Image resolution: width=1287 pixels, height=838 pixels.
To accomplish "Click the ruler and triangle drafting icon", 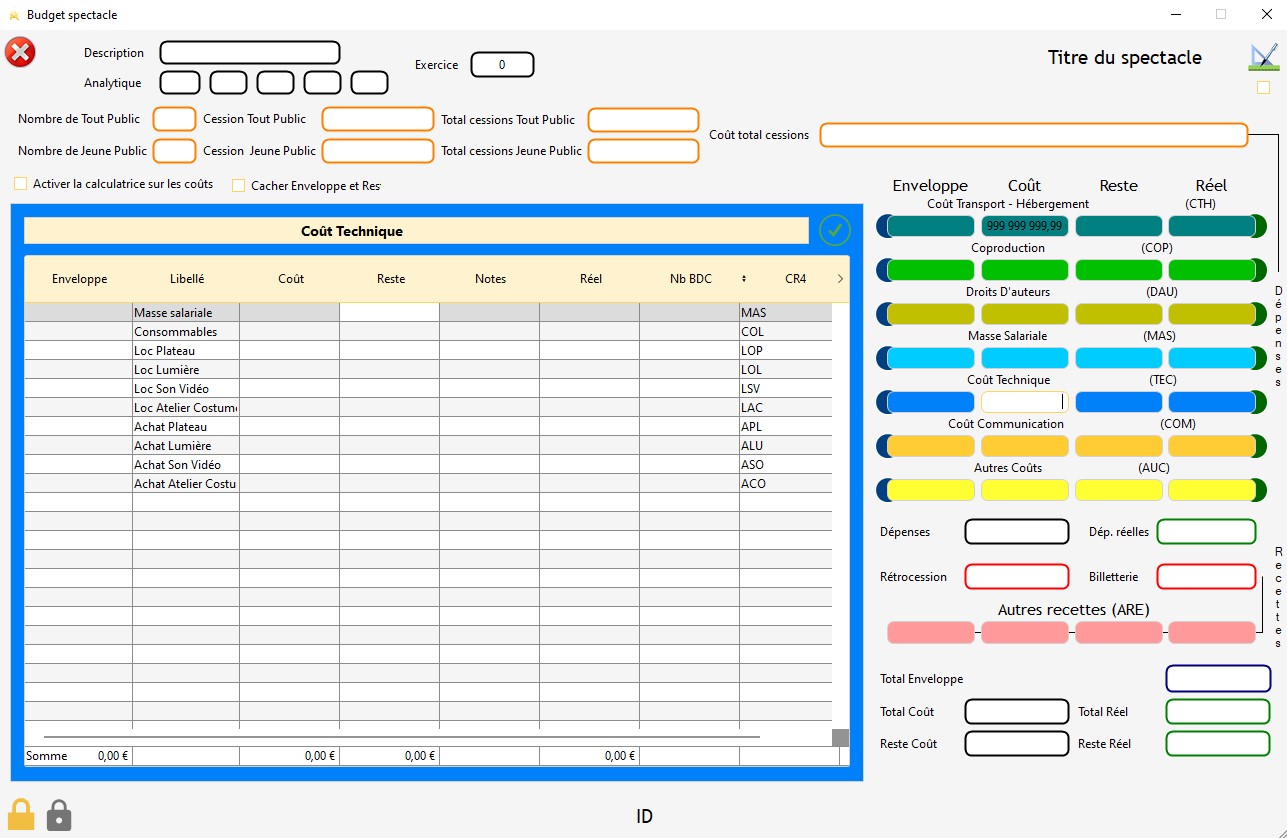I will (1263, 58).
